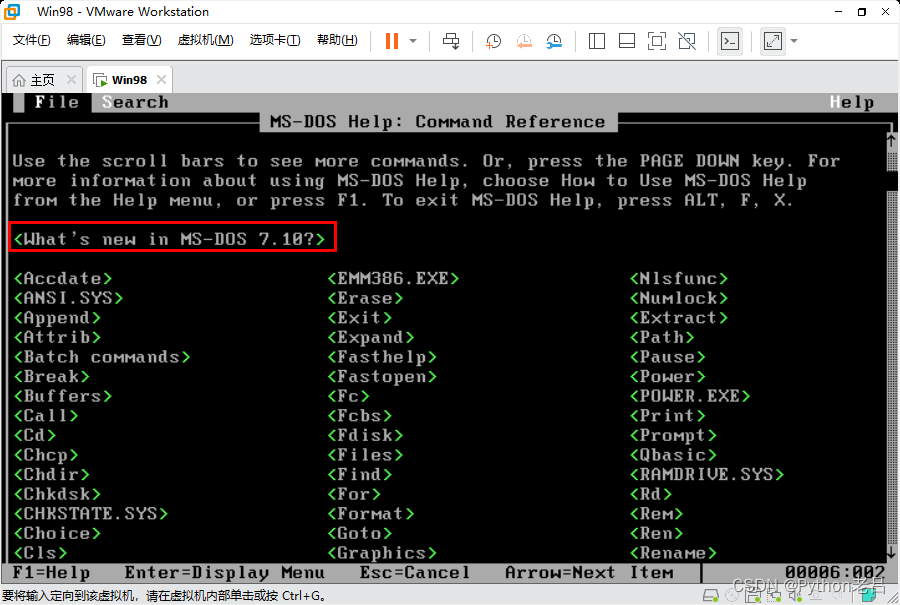Viewport: 900px width, 605px height.
Task: Take a snapshot of the virtual machine
Action: pyautogui.click(x=493, y=41)
